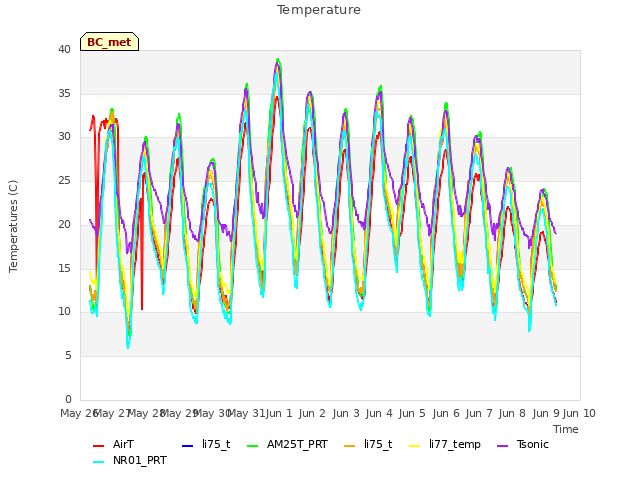This screenshot has height=480, width=640.
Task: Click the yellow li77_temp legend marker
Action: 415,446
